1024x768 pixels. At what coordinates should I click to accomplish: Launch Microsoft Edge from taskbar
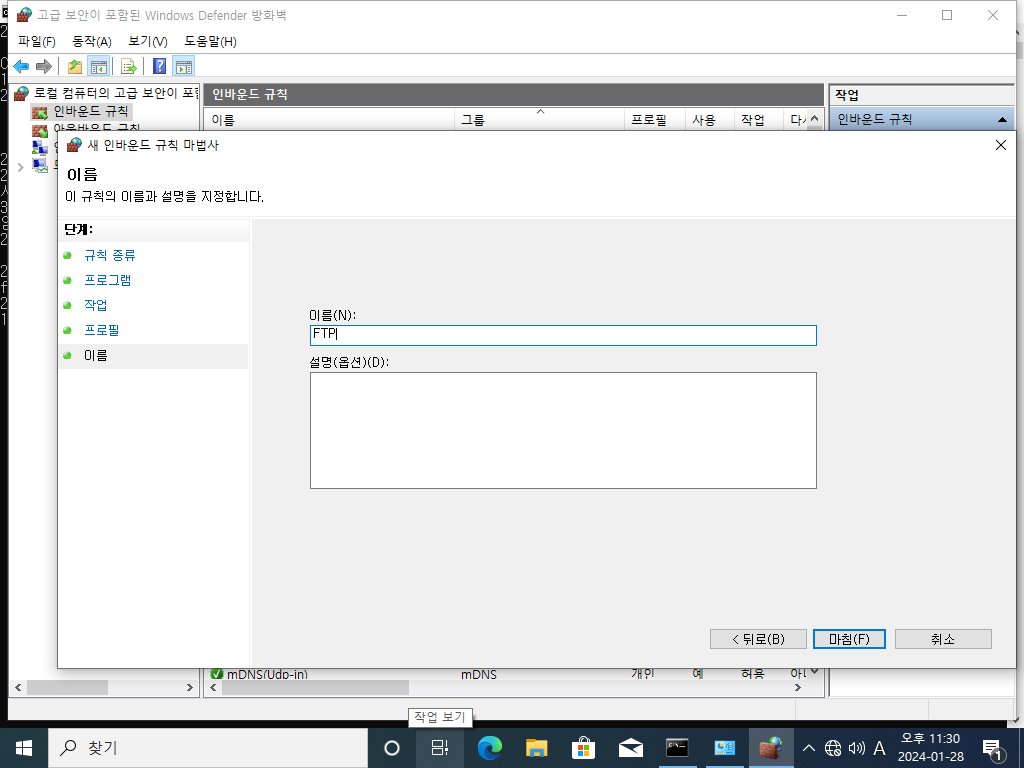pos(489,748)
